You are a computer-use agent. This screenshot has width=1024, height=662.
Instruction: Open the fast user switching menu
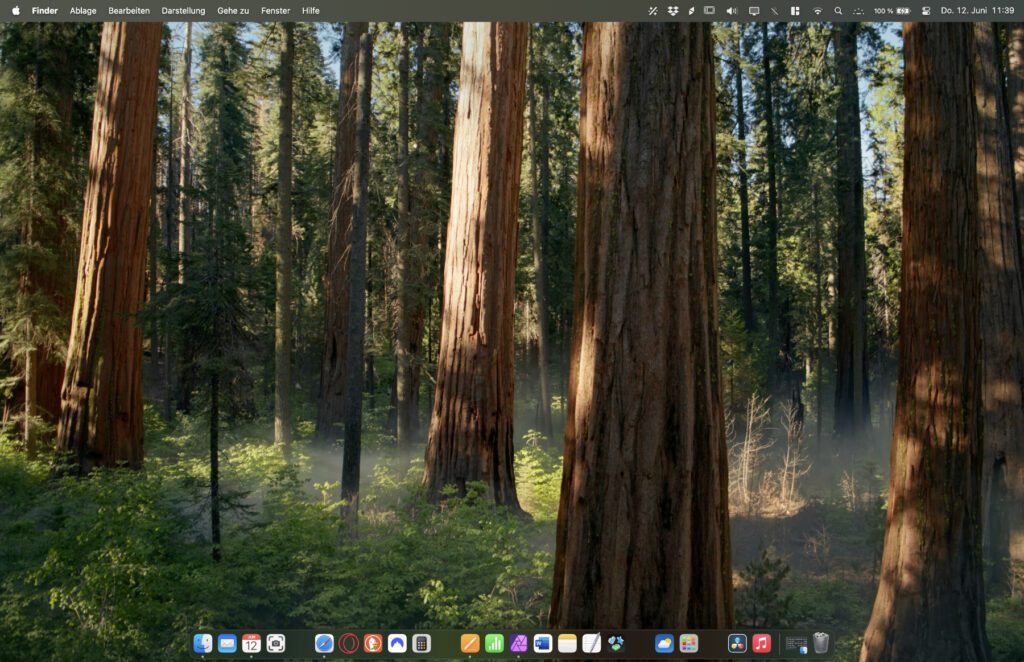click(927, 11)
